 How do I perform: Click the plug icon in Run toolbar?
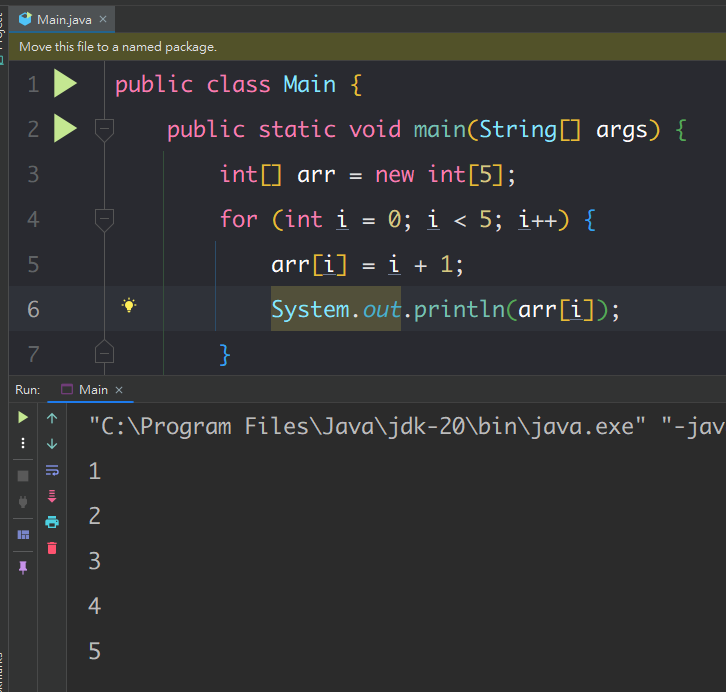coord(23,502)
